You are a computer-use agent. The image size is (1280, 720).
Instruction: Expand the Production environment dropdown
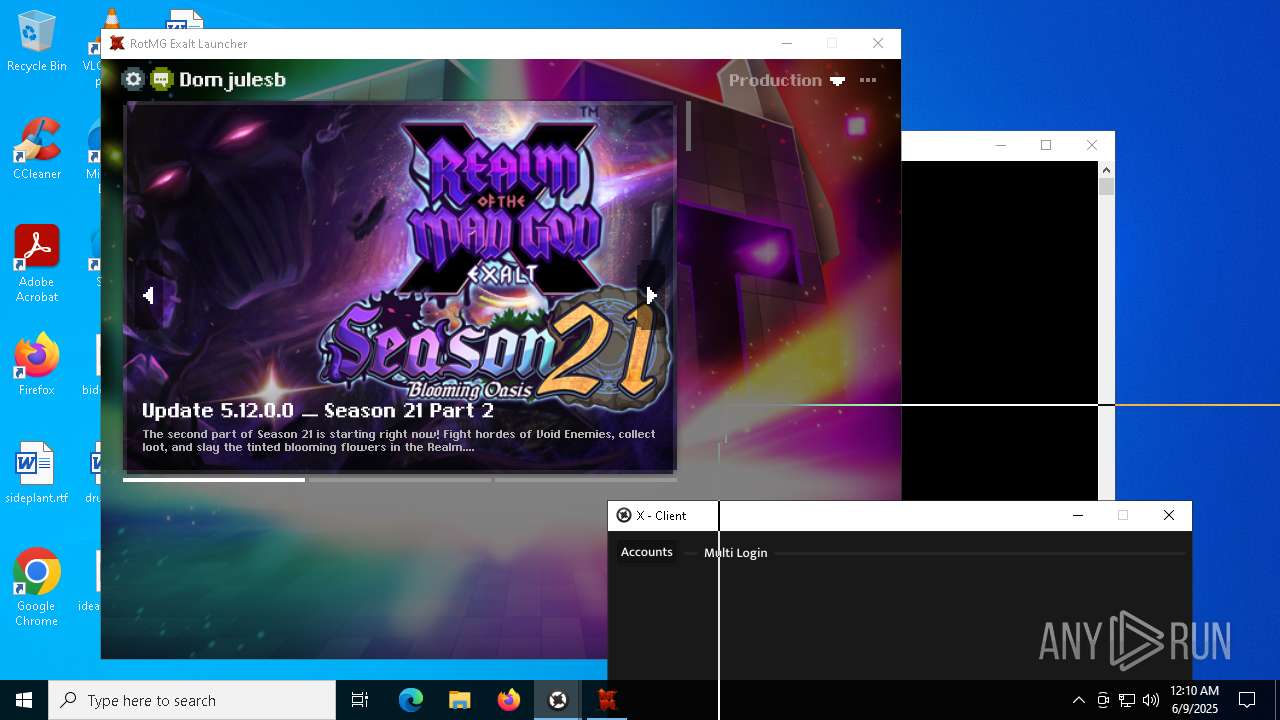coord(787,80)
